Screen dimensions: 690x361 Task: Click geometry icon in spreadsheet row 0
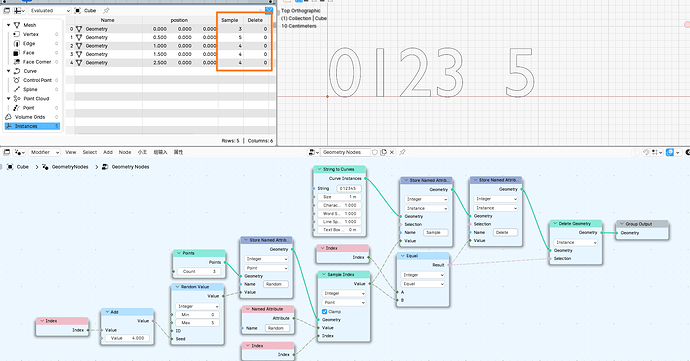pyautogui.click(x=79, y=29)
